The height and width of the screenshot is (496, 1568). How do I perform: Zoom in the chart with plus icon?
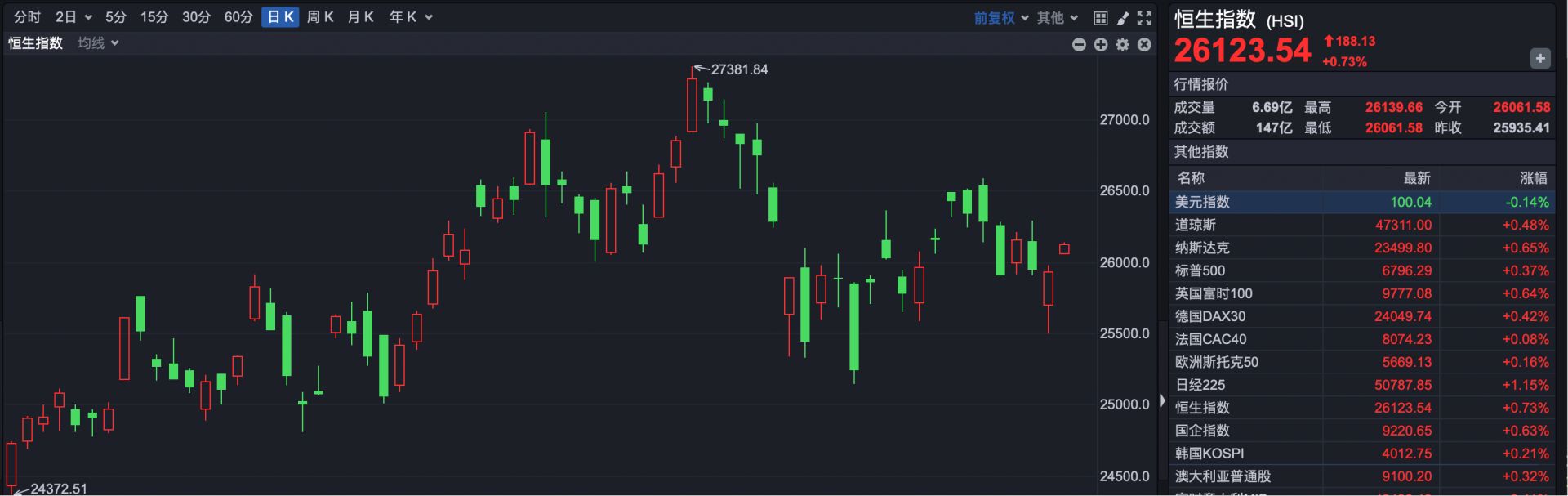pyautogui.click(x=1101, y=45)
